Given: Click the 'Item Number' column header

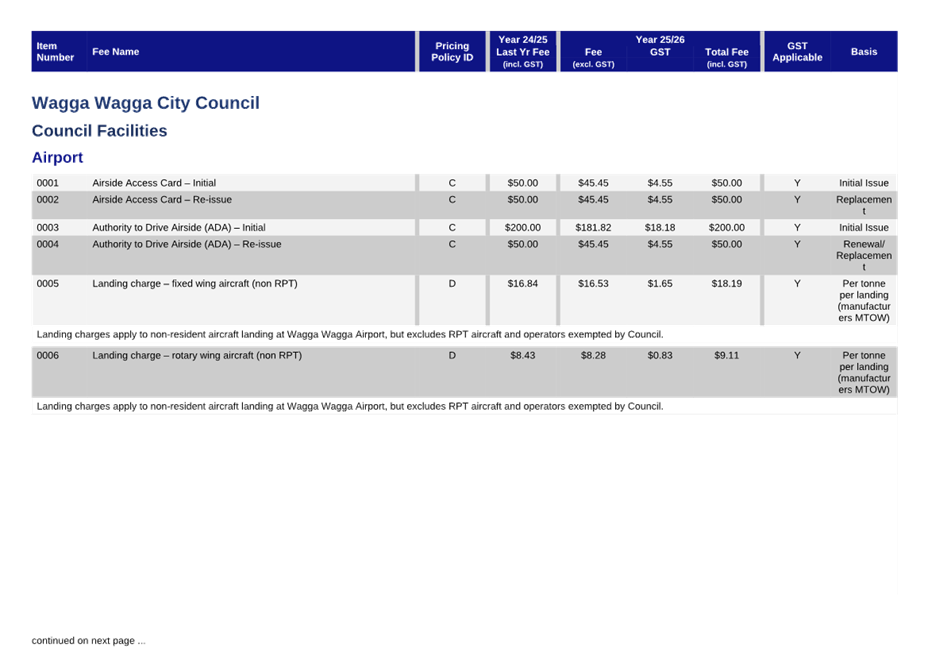Looking at the screenshot, I should point(55,52).
